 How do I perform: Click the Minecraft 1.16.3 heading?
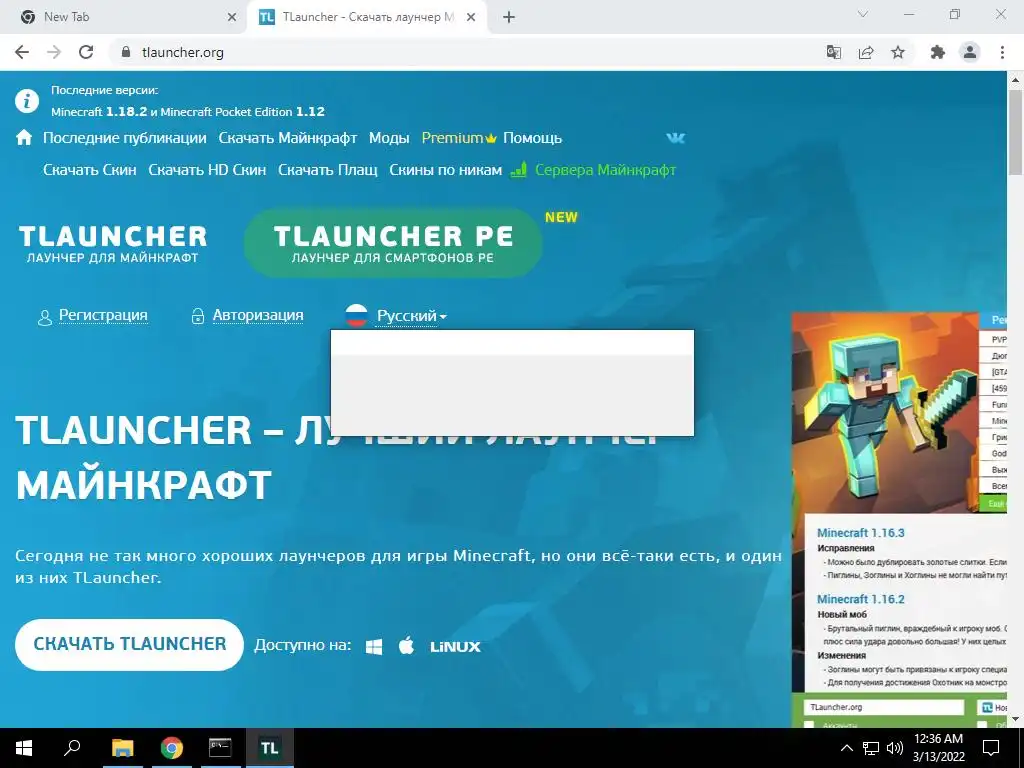pos(860,533)
